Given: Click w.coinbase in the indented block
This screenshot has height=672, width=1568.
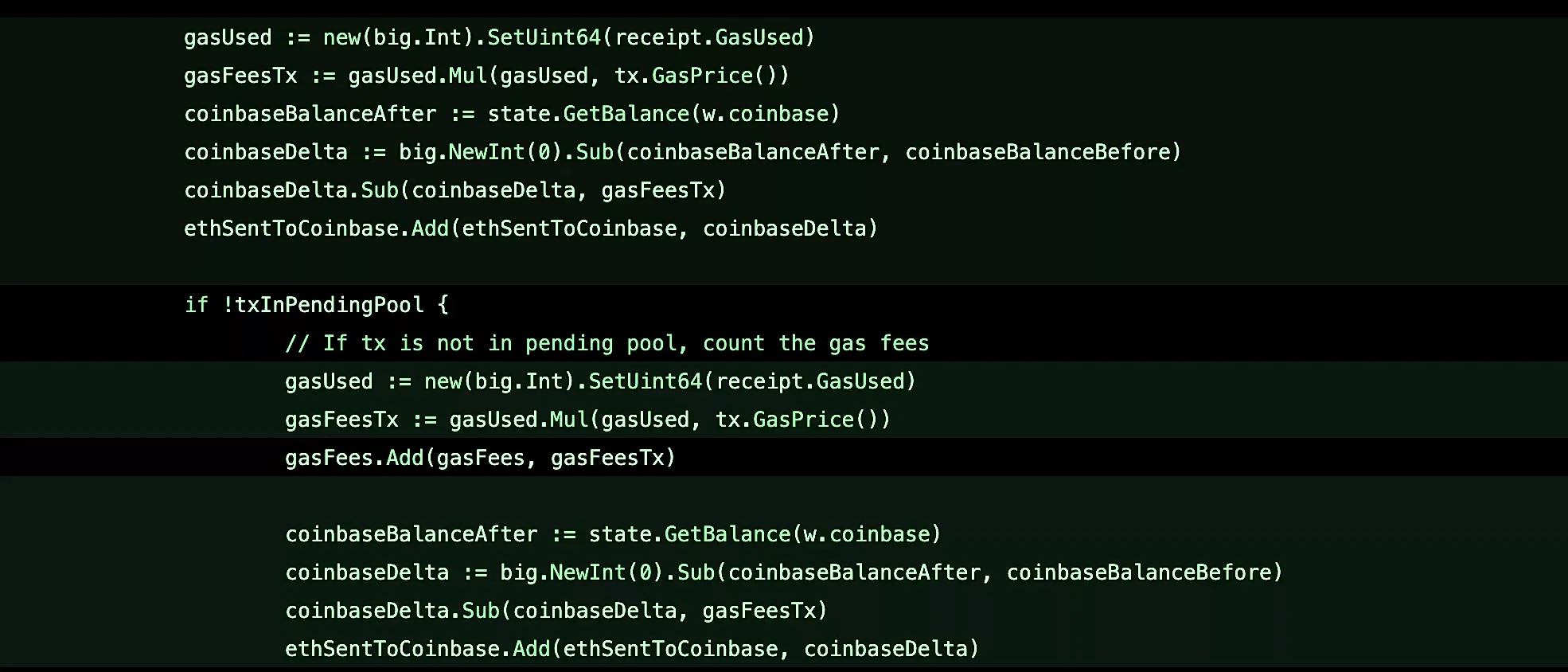Looking at the screenshot, I should point(866,534).
